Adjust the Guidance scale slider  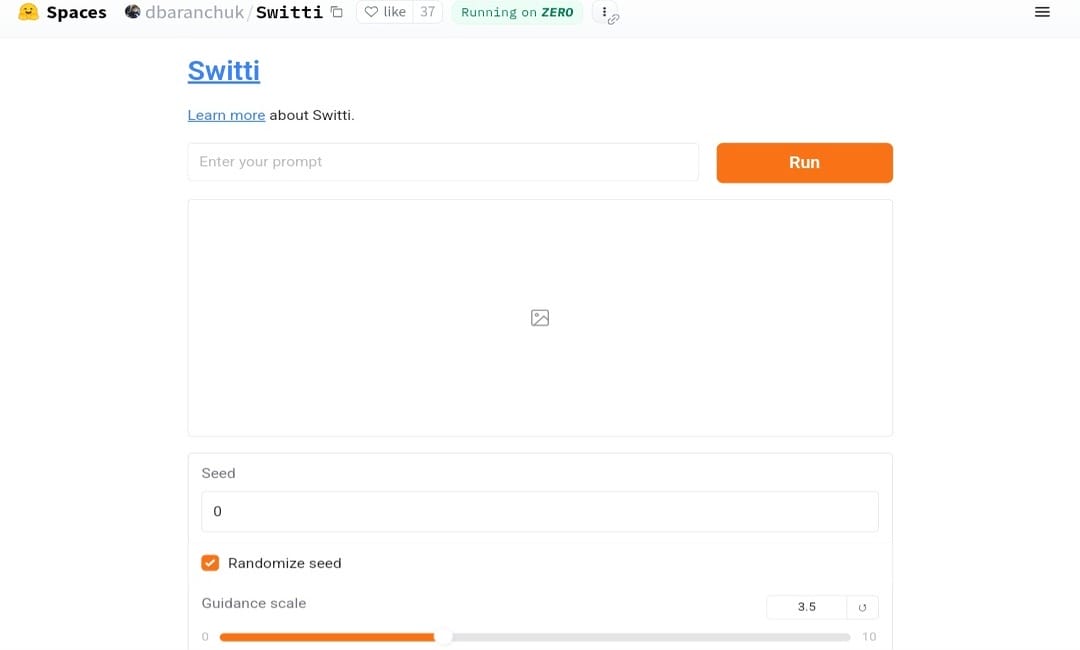[x=534, y=637]
